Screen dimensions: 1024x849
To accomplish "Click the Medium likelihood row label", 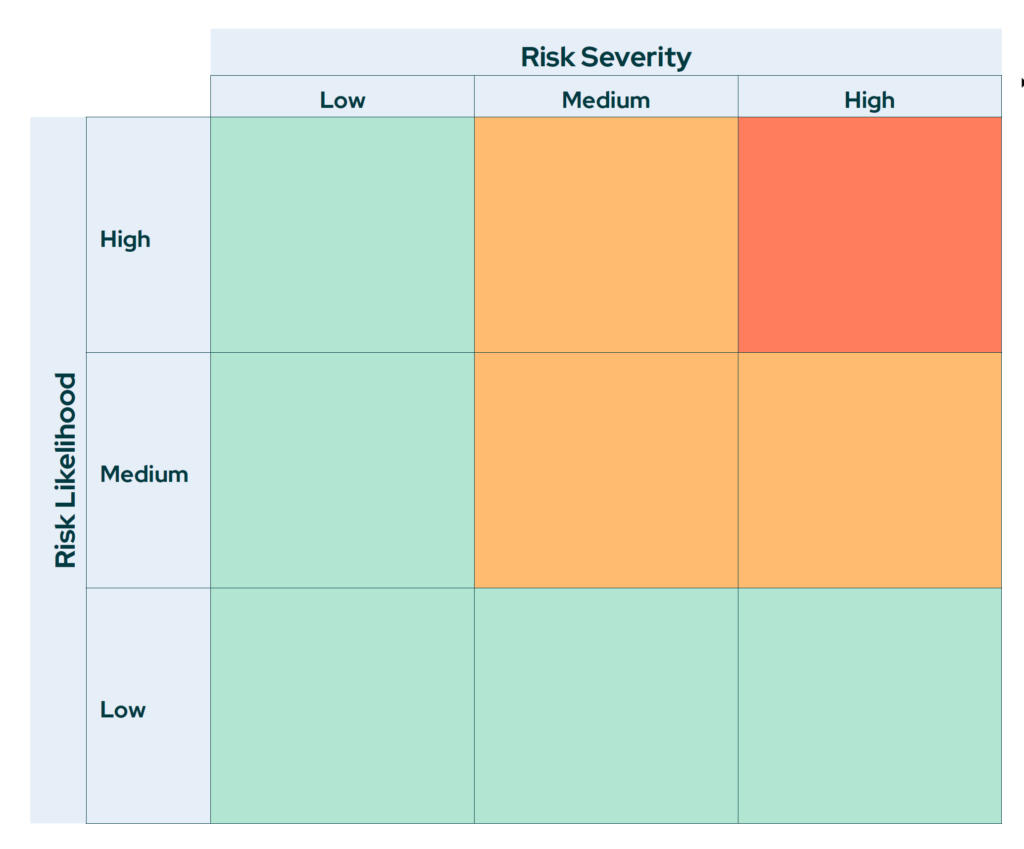I will 144,474.
